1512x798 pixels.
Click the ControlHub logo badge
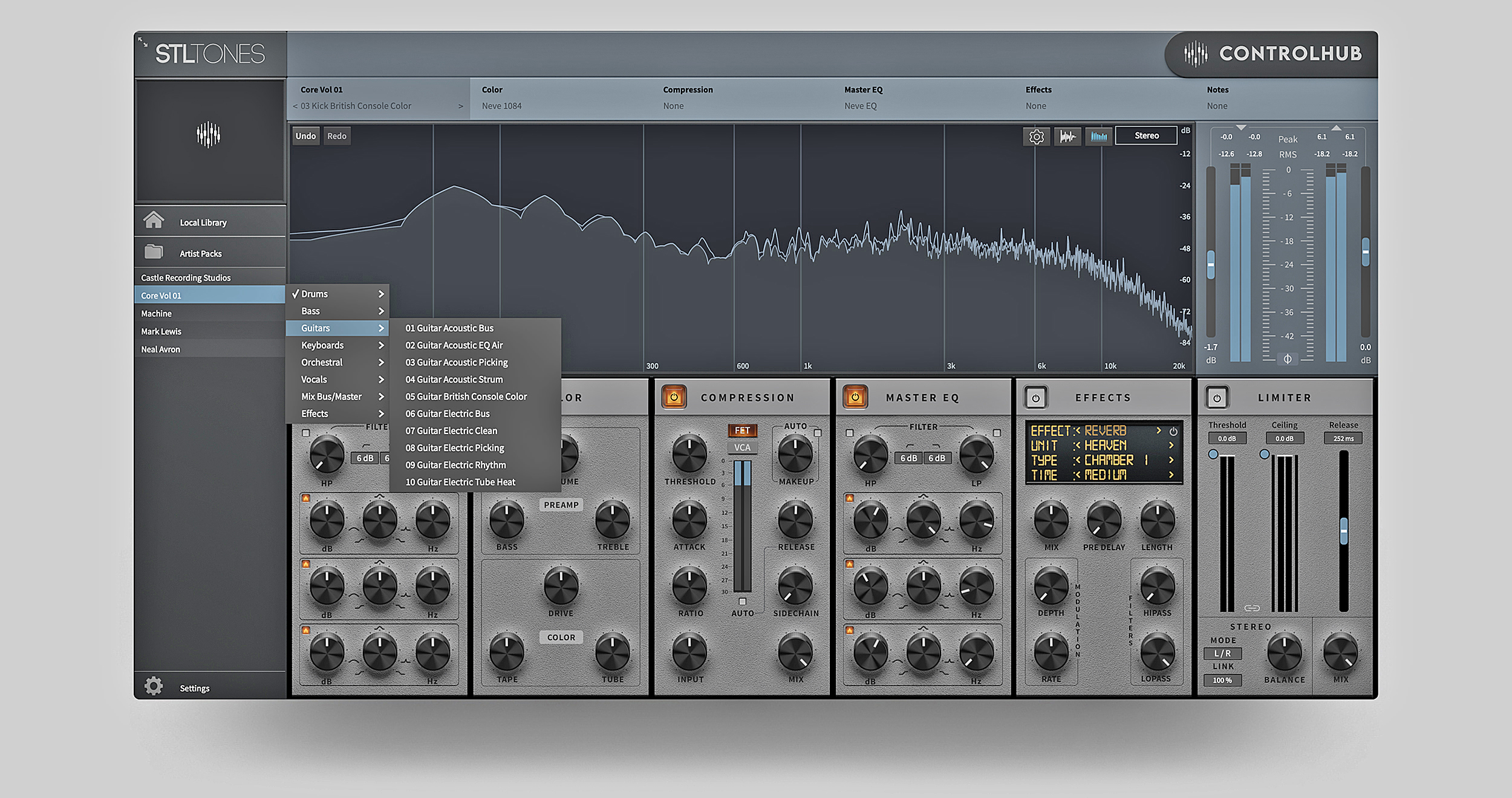pos(1272,54)
